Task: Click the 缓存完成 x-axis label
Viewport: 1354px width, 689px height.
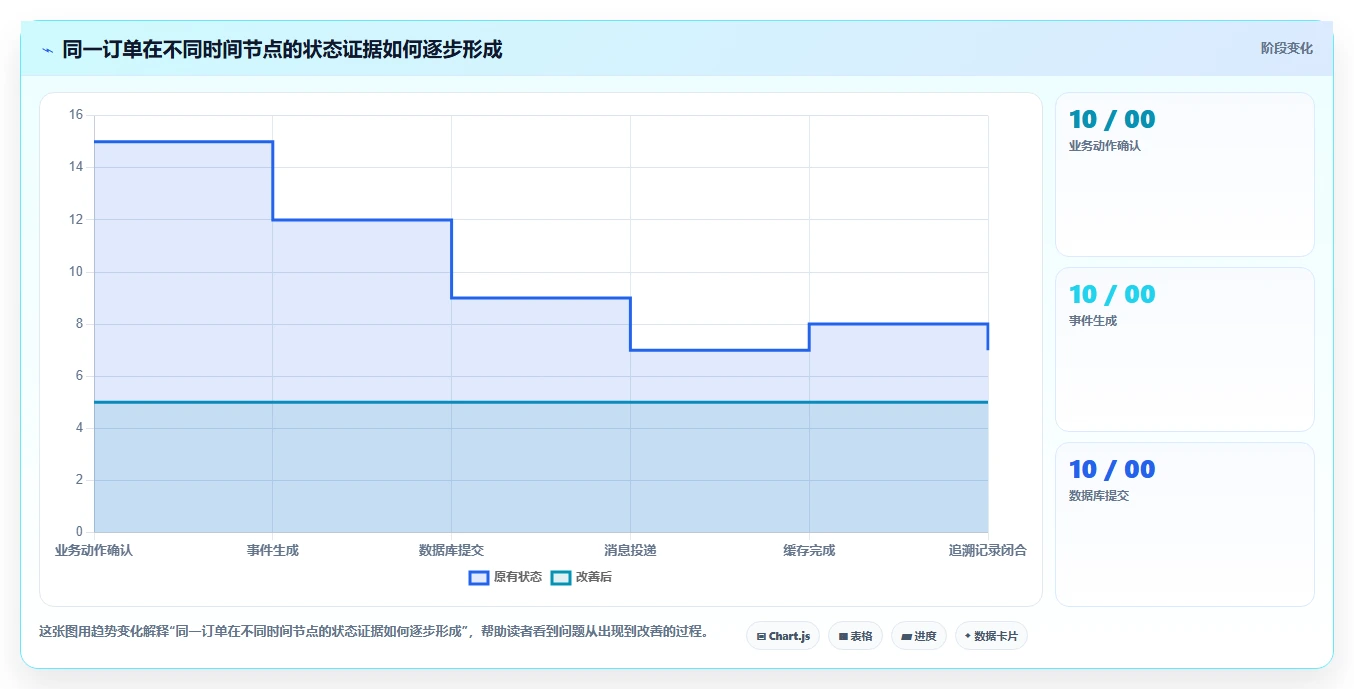Action: tap(809, 550)
